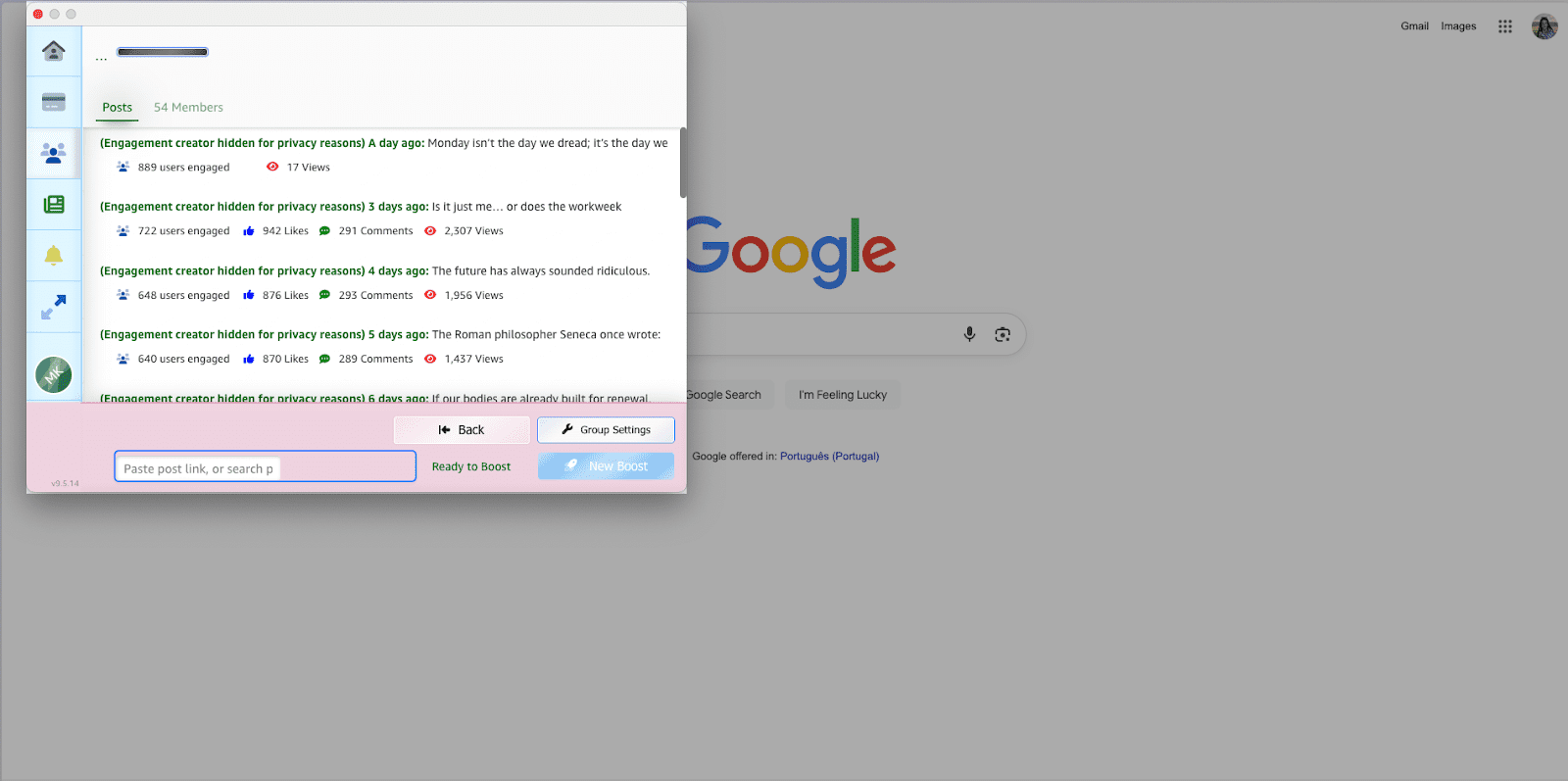Open the Roman philosopher Seneca post
1568x781 pixels.
point(379,335)
